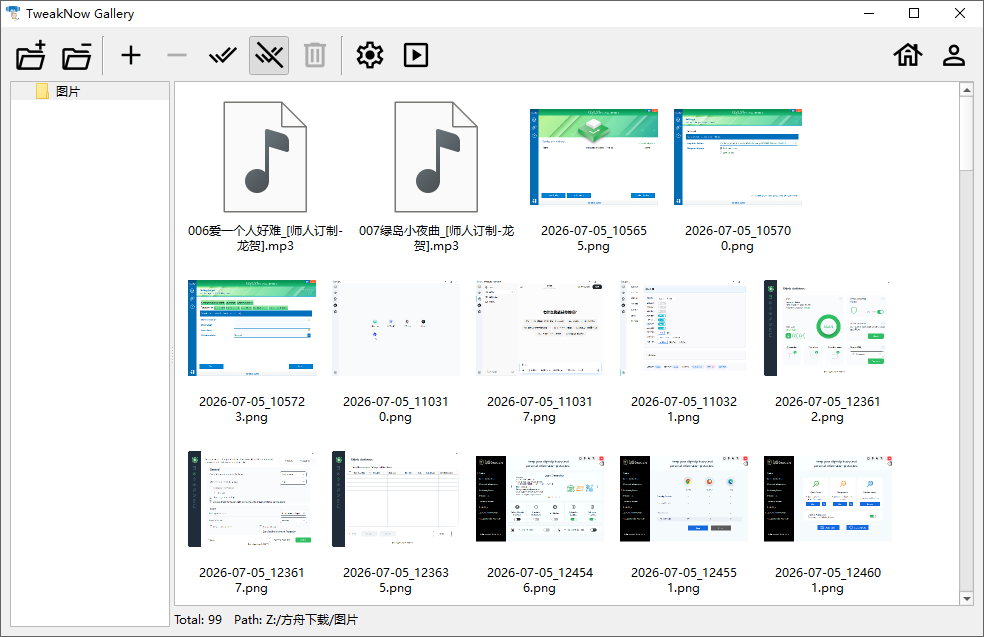Viewport: 984px width, 637px height.
Task: Select thumbnail 2026-07-05_123635.png
Action: coord(395,499)
